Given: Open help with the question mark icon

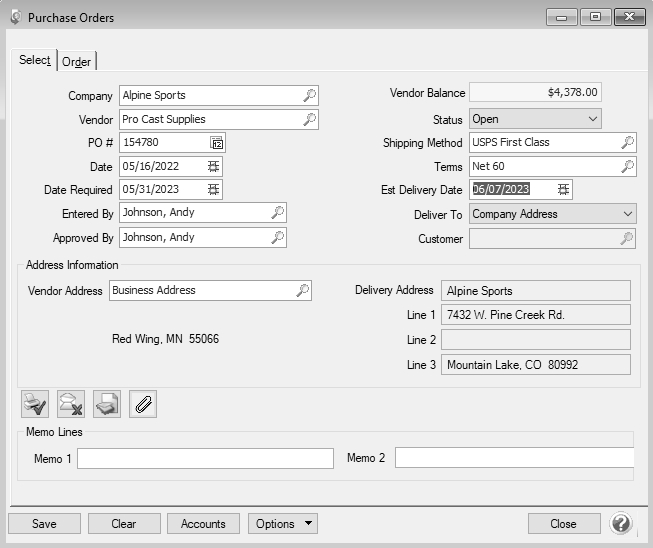Looking at the screenshot, I should 621,524.
